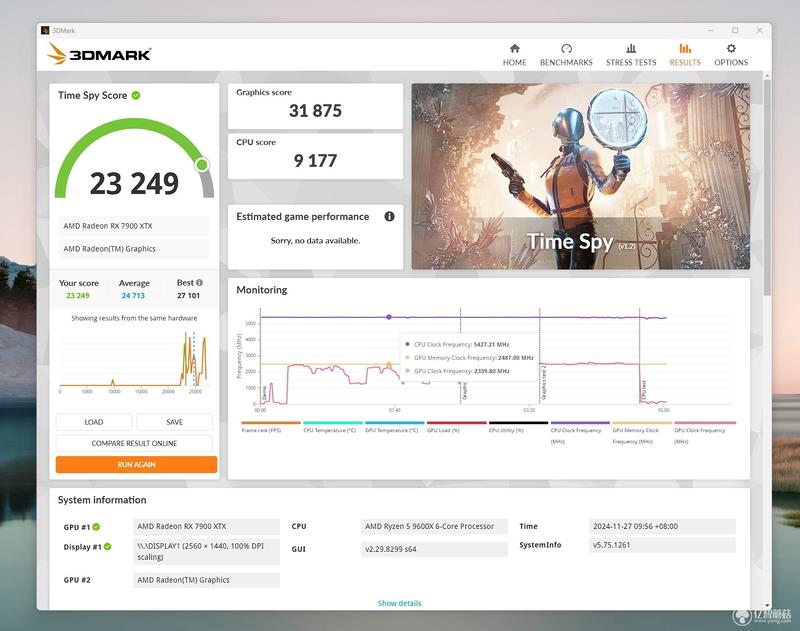800x631 pixels.
Task: Open Stress Tests chart icon
Action: [631, 48]
